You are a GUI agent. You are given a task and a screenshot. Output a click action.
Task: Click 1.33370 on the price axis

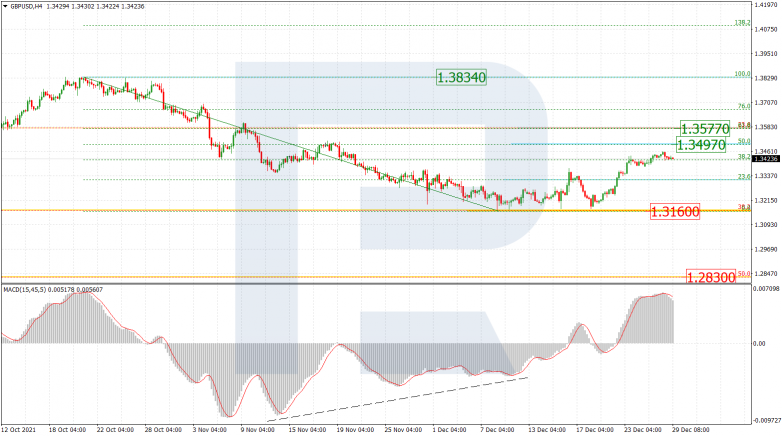(x=766, y=176)
